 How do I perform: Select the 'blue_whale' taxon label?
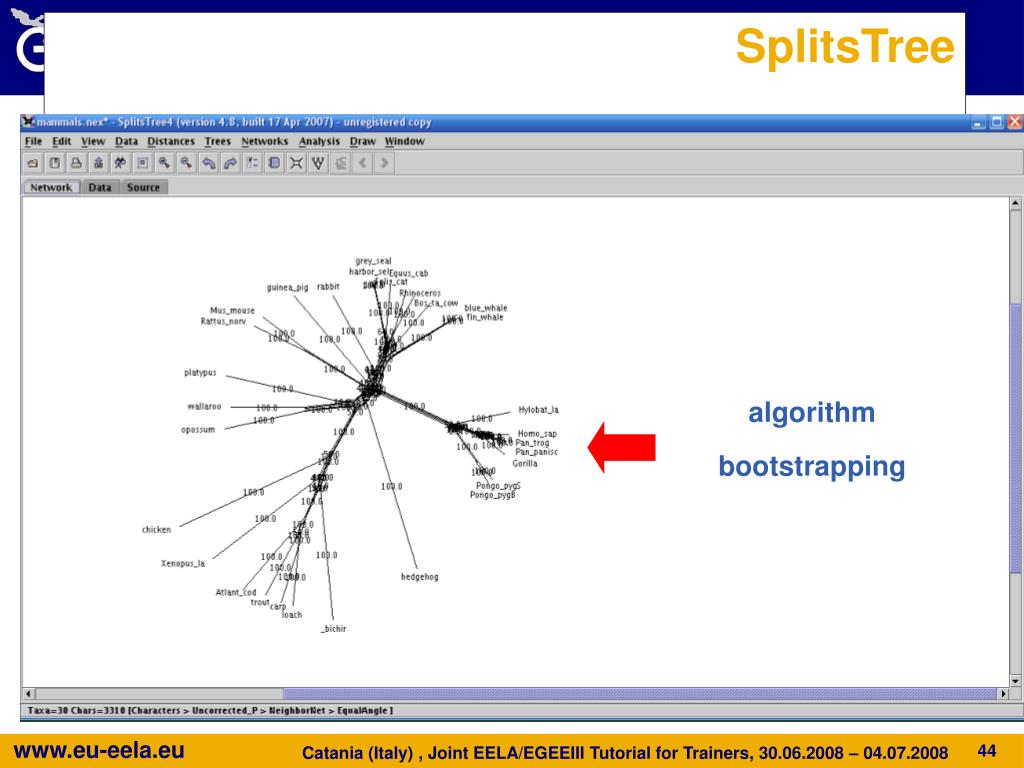(486, 308)
